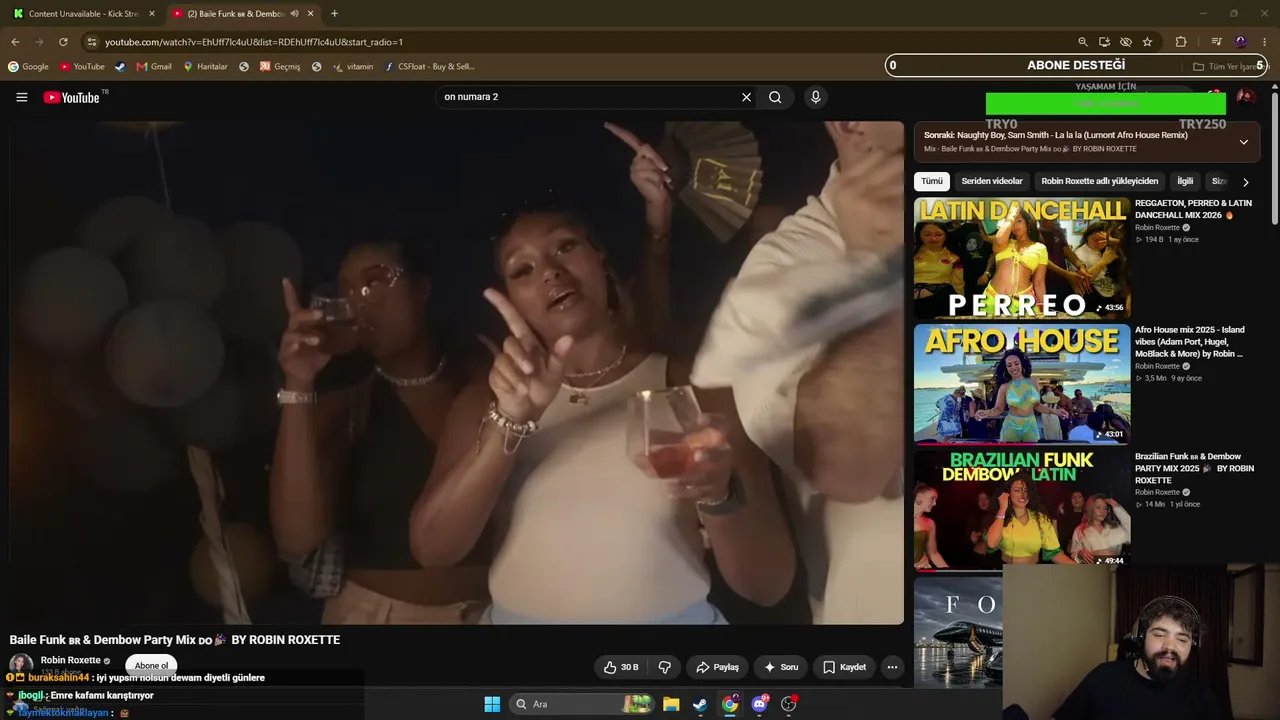Click the Windows taskbar search box
The height and width of the screenshot is (720, 1280).
[581, 704]
